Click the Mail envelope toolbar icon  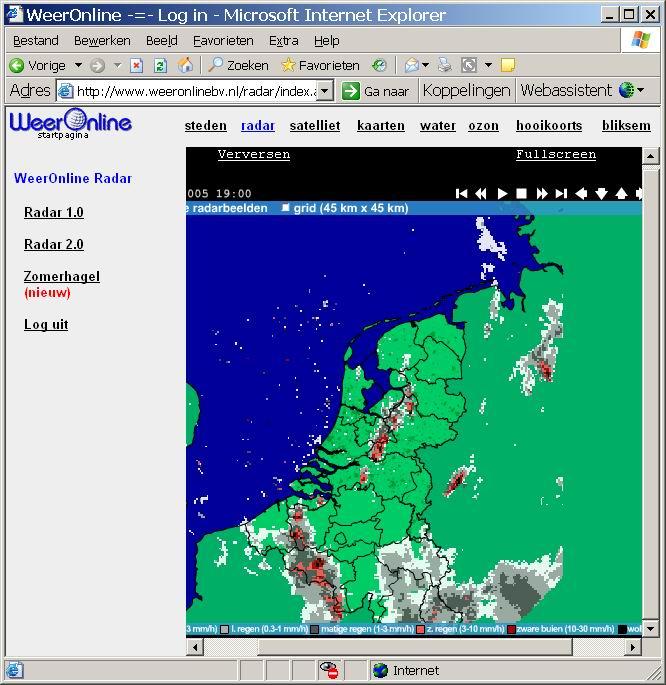pos(412,66)
